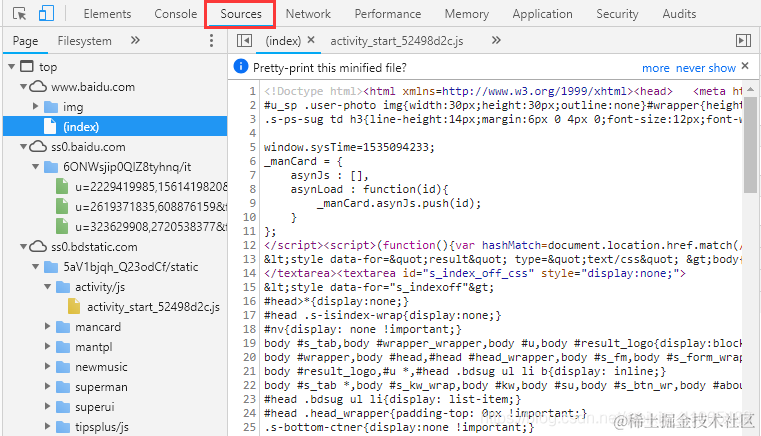Collapse the ss0.baidu.com domain node
This screenshot has height=436, width=761.
click(23, 147)
